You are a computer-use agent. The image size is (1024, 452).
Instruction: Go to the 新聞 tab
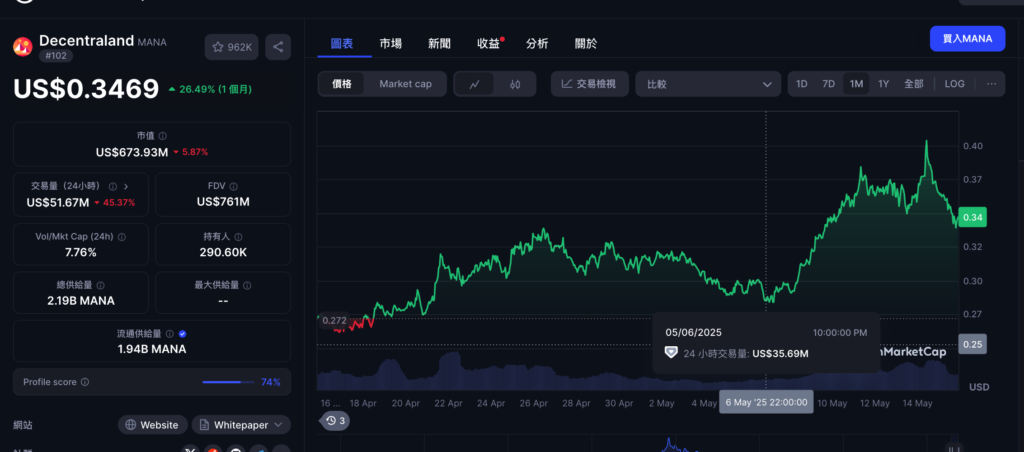pos(439,43)
